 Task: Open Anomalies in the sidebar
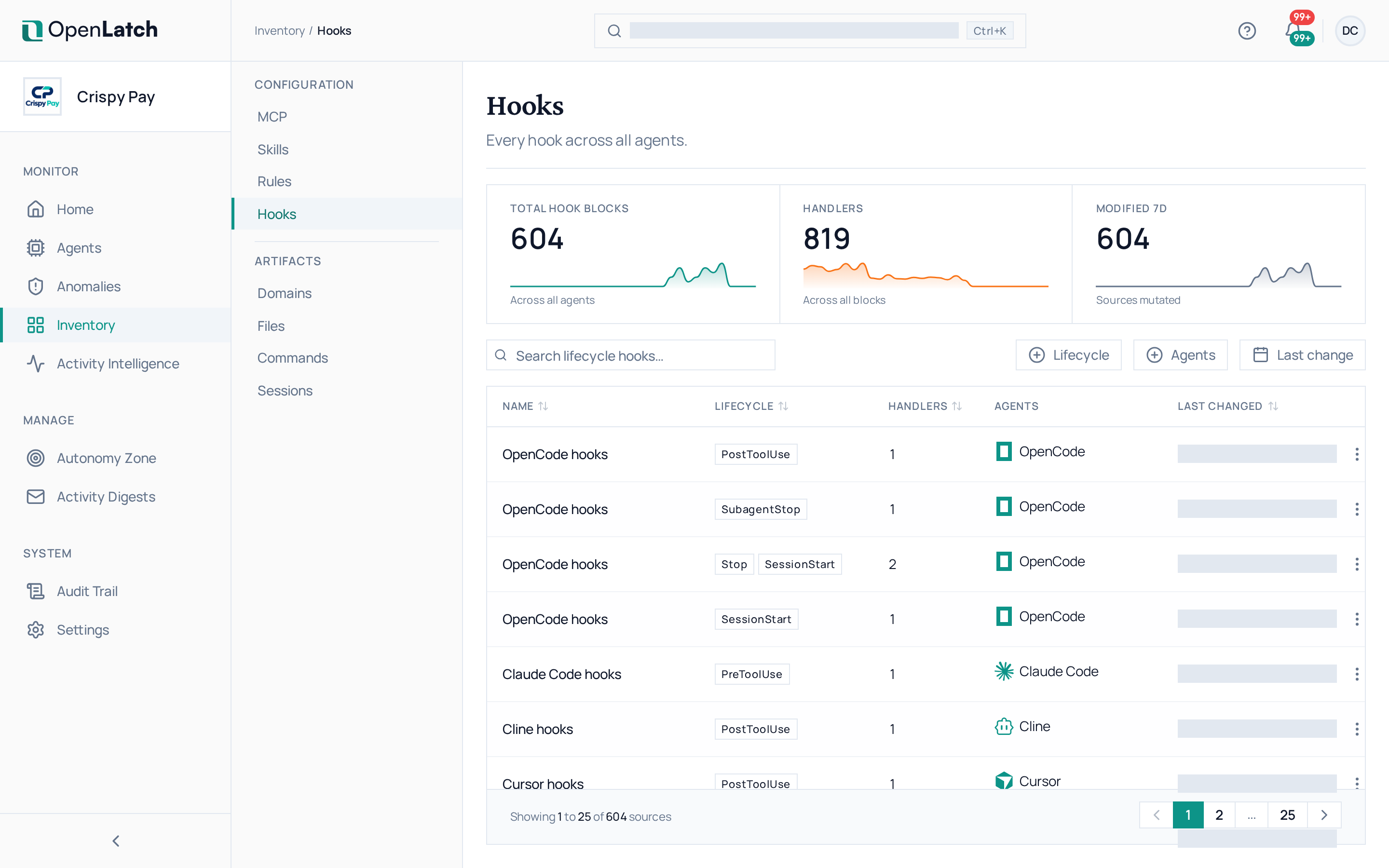tap(115, 286)
